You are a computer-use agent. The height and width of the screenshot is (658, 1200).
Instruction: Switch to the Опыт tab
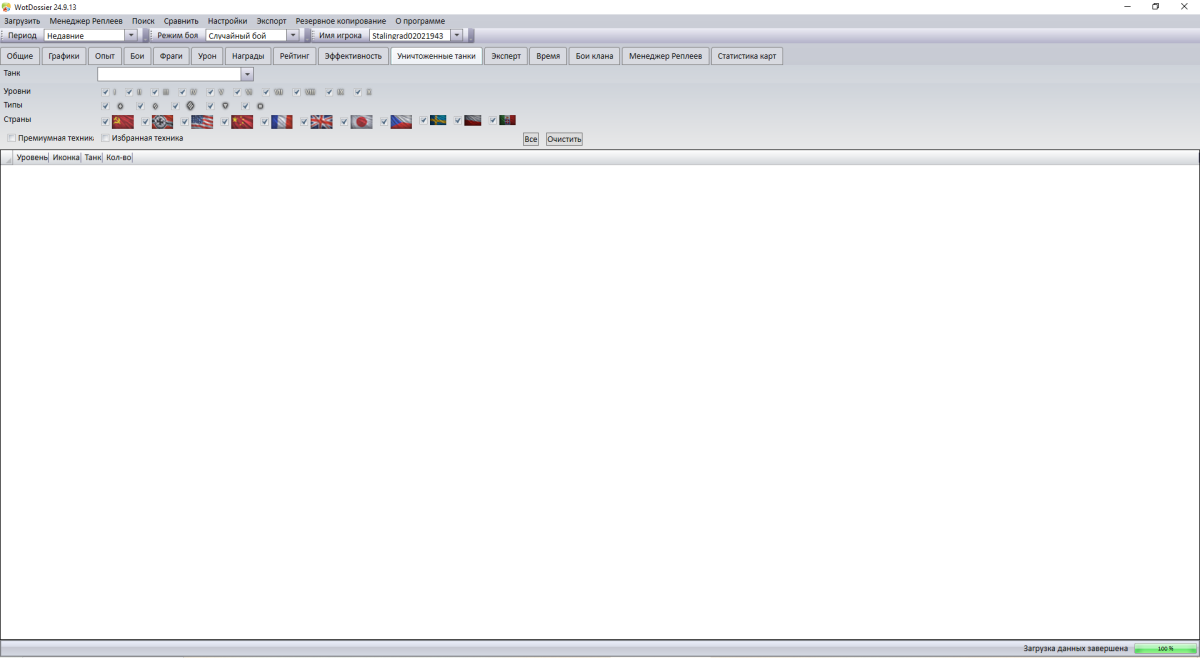pos(105,56)
